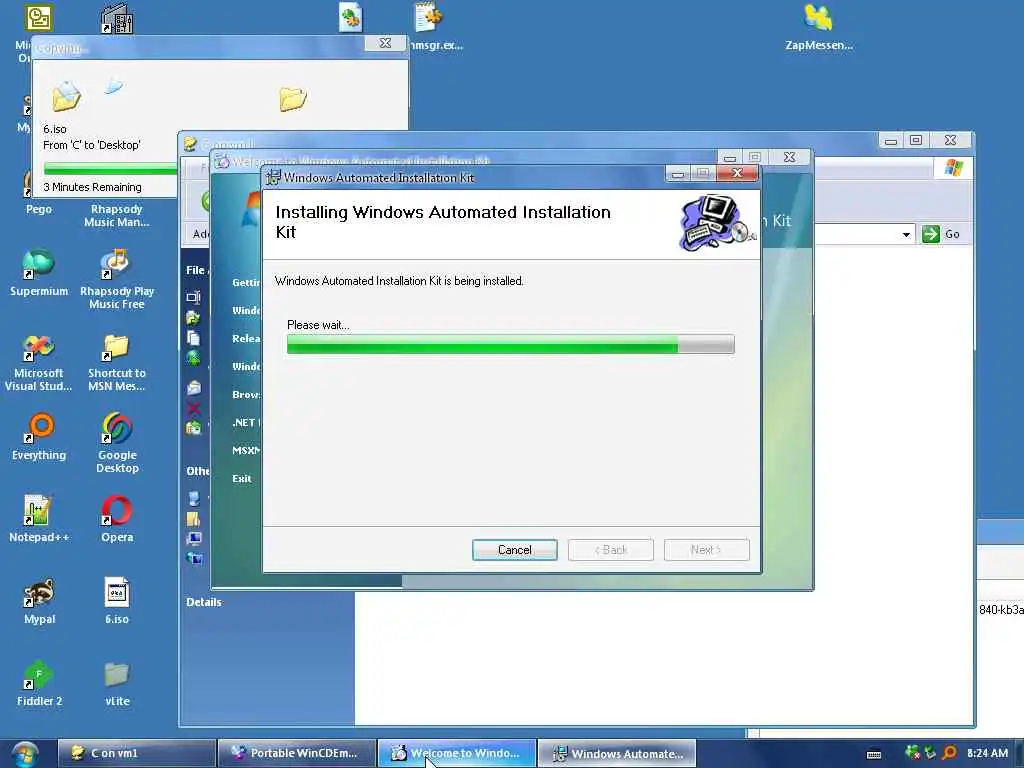Select the 840-kb3a file item in Explorer
Image resolution: width=1024 pixels, height=768 pixels.
[1000, 609]
